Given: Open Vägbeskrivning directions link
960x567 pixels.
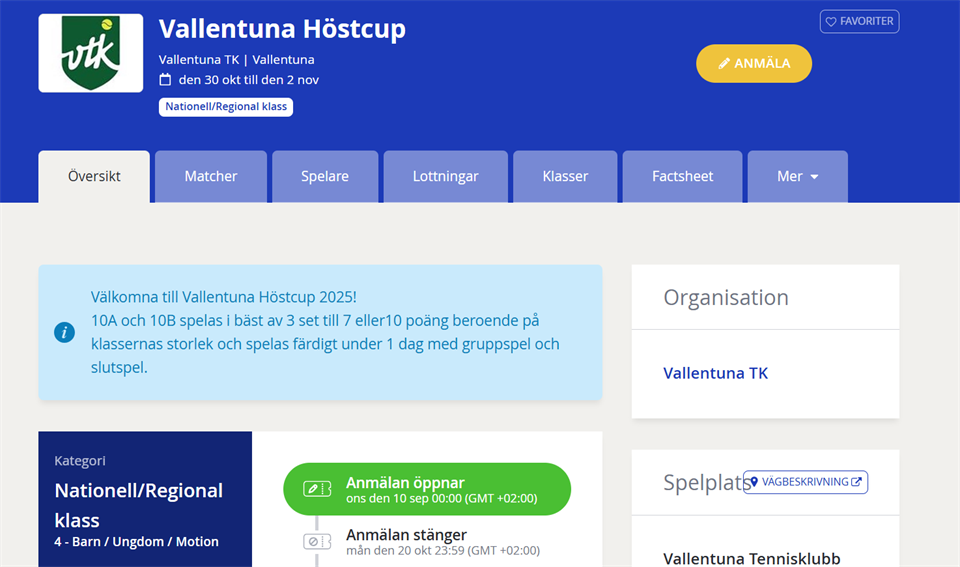Looking at the screenshot, I should [x=805, y=482].
